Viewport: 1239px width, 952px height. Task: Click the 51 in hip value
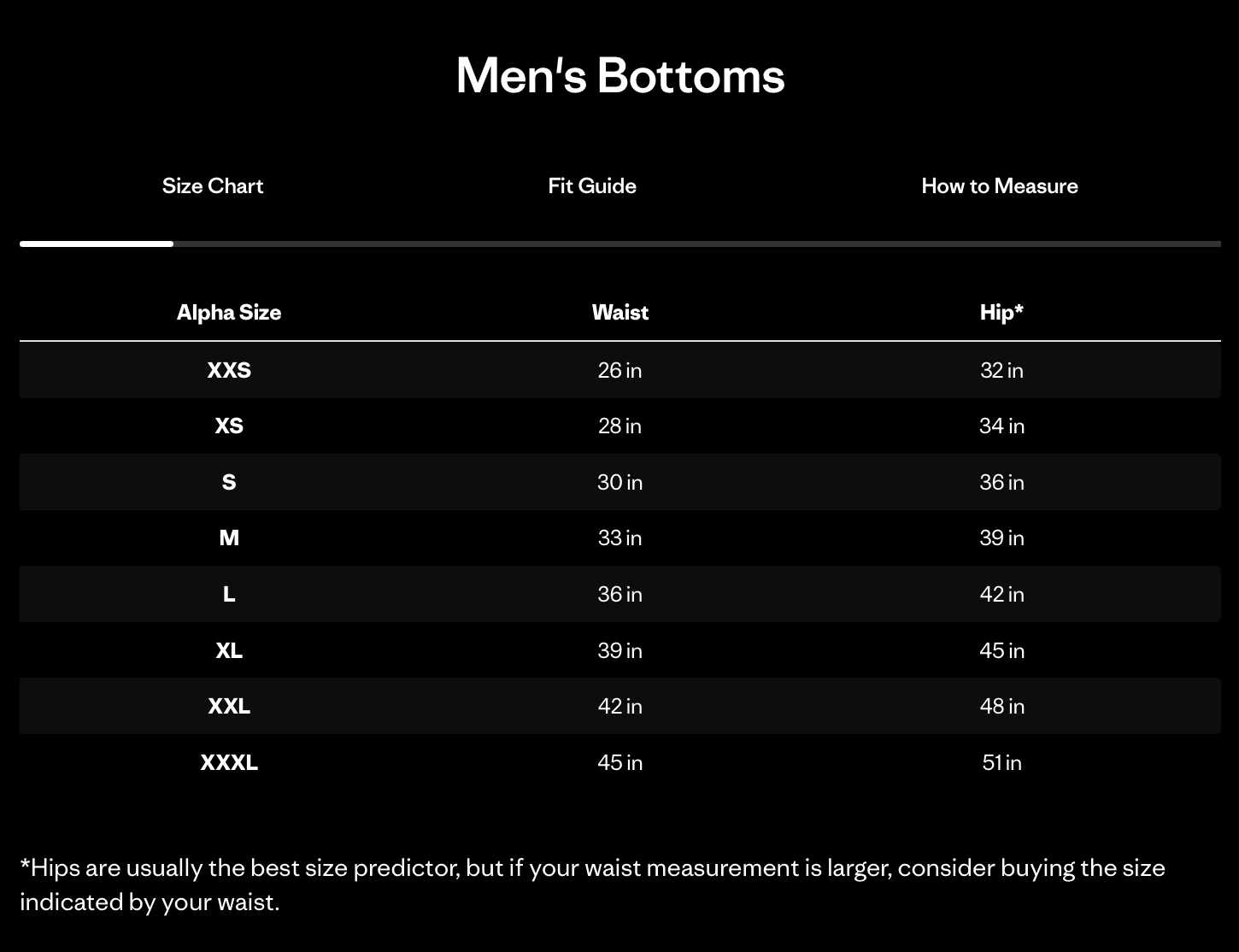tap(1001, 762)
